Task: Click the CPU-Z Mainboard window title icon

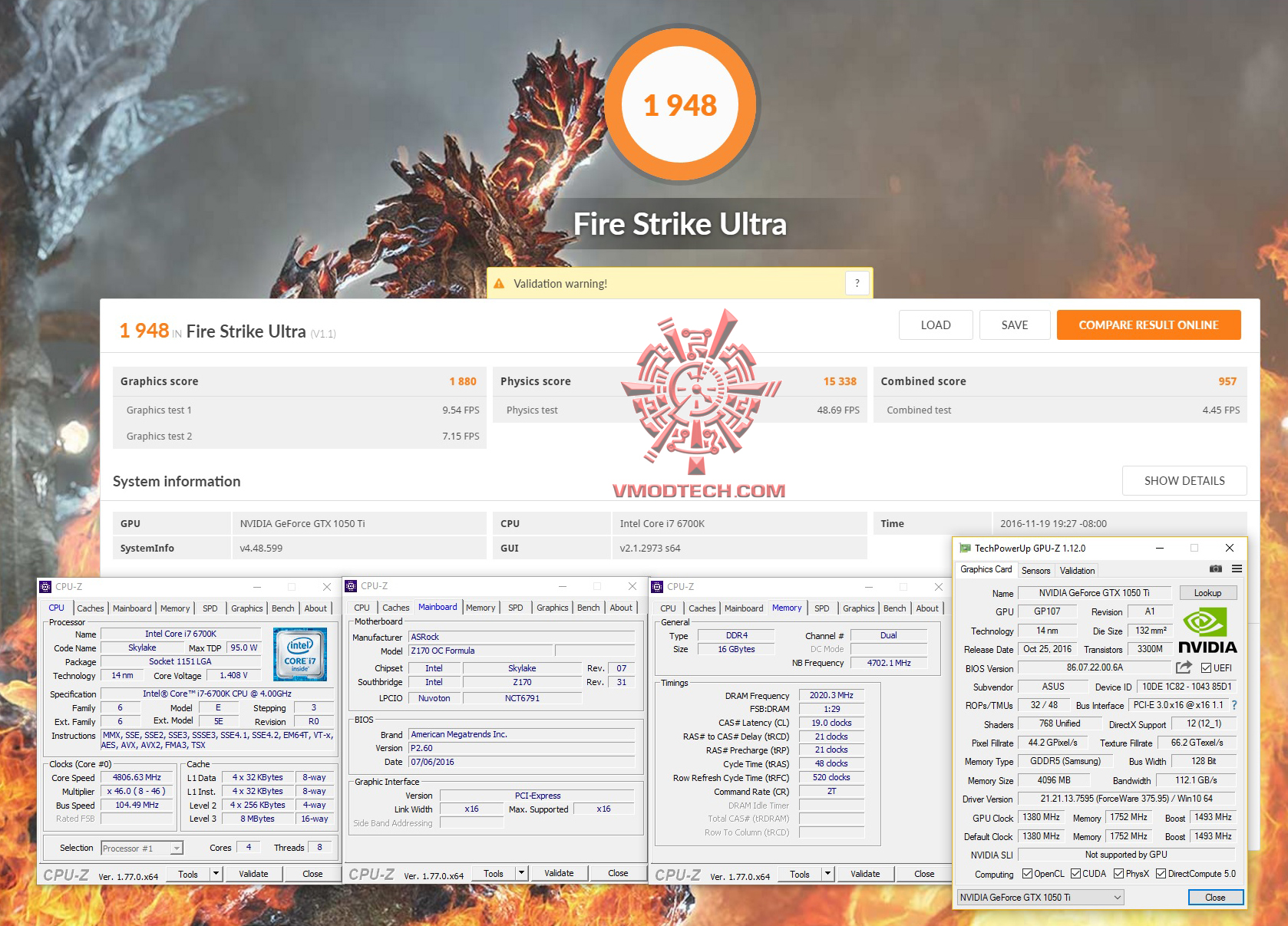Action: [x=352, y=586]
